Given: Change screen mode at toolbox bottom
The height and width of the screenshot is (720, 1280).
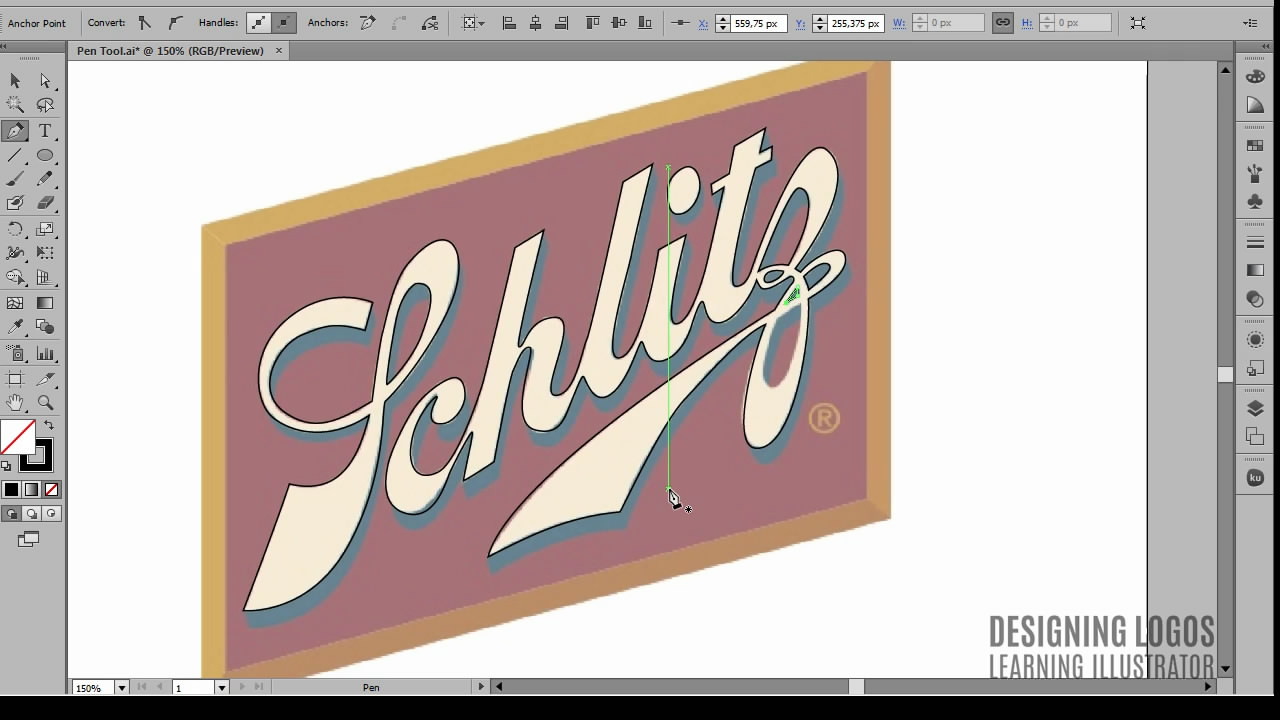Looking at the screenshot, I should [x=28, y=540].
